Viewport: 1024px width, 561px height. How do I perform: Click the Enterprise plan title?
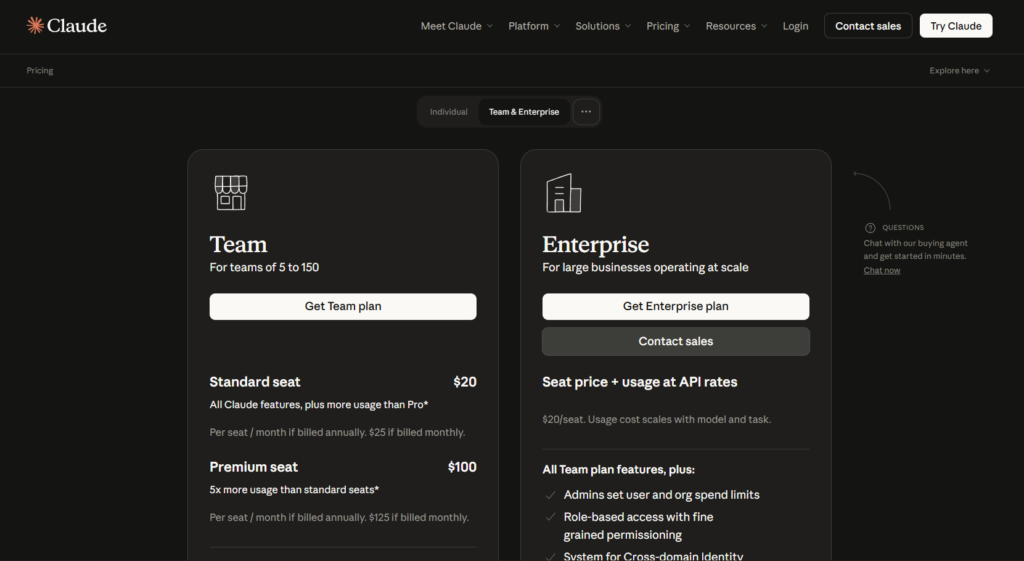coord(596,244)
